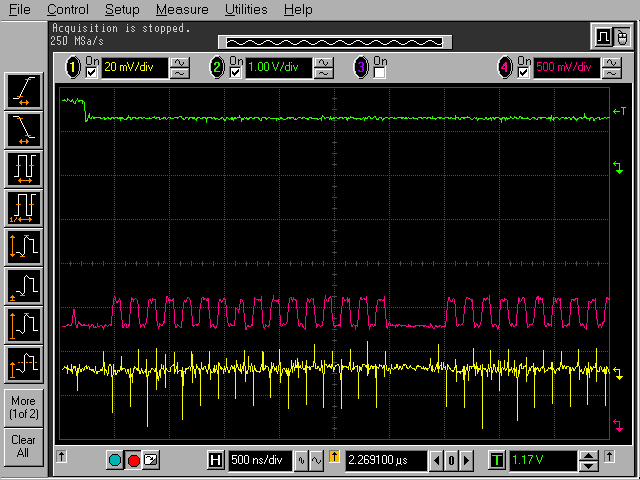
Task: Shift horizontal position right with arrow
Action: point(467,460)
